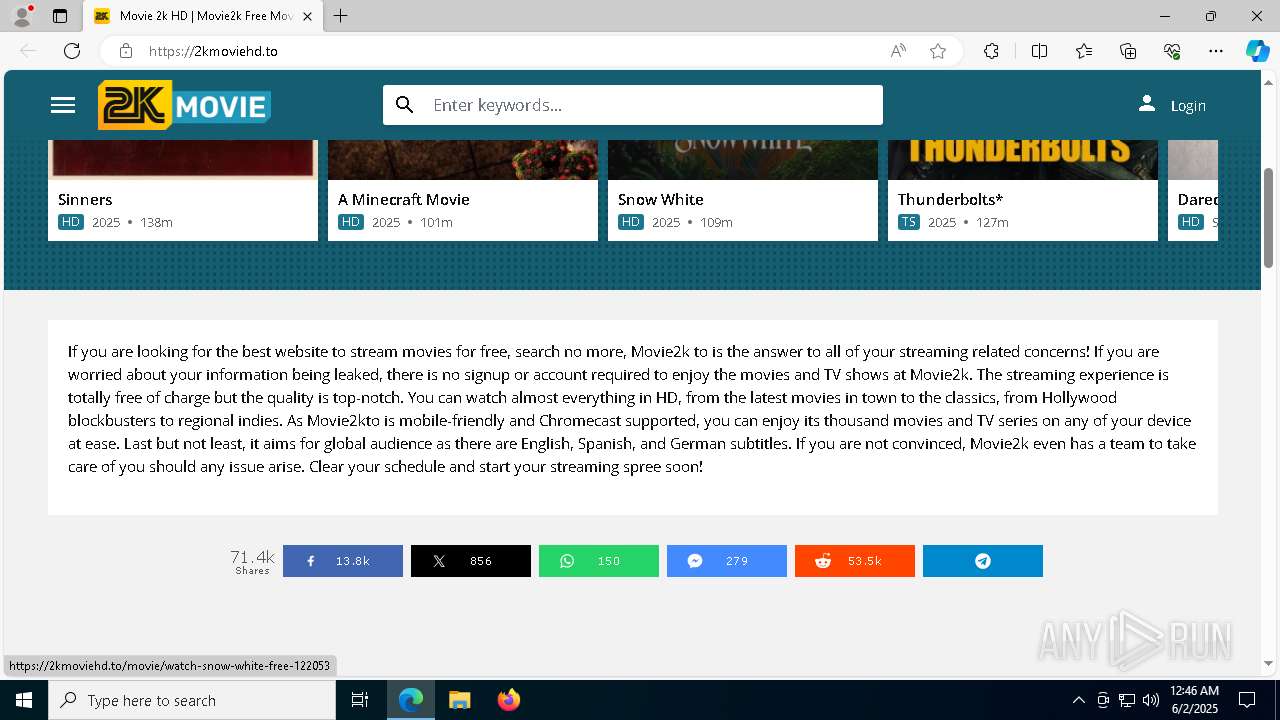Image resolution: width=1280 pixels, height=720 pixels.
Task: Toggle Split screen view in Edge
Action: pyautogui.click(x=1039, y=51)
